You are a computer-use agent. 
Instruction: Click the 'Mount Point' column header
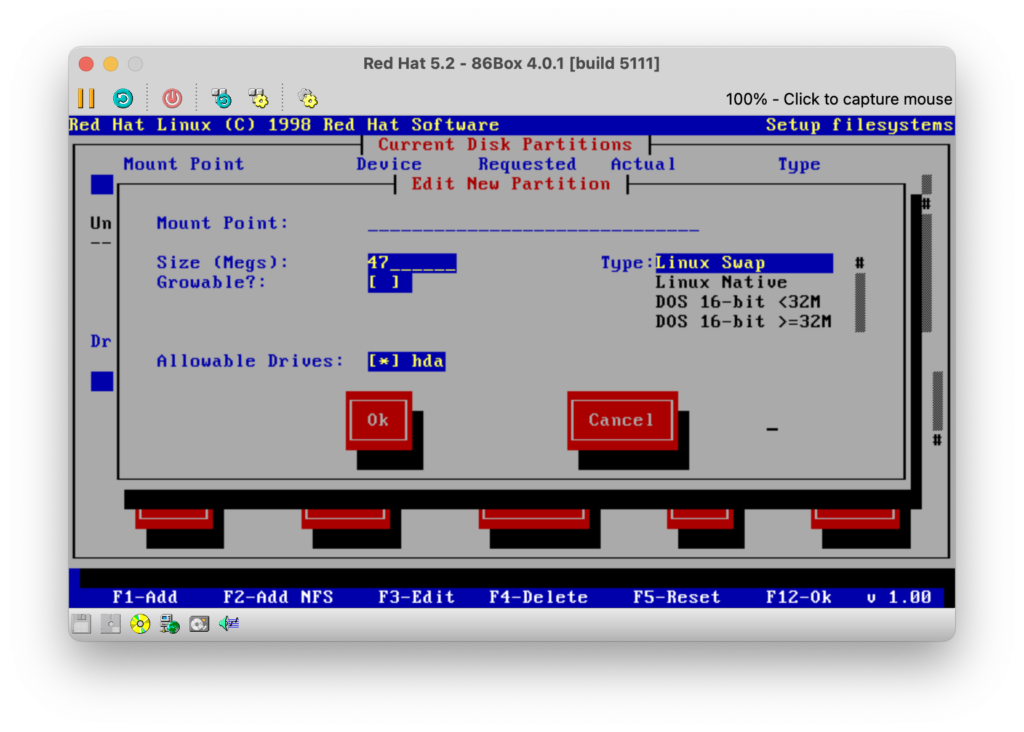184,165
